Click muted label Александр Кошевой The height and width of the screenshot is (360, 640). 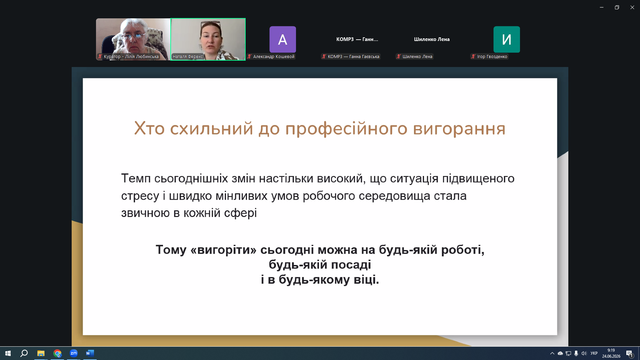pyautogui.click(x=271, y=56)
